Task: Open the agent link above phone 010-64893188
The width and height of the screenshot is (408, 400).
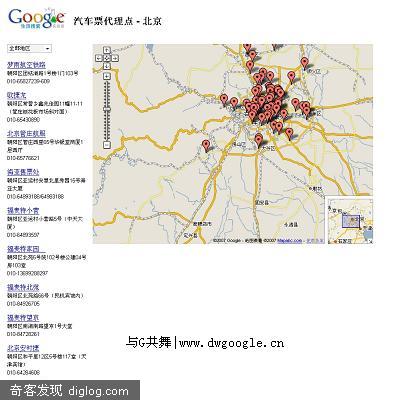Action: point(23,172)
